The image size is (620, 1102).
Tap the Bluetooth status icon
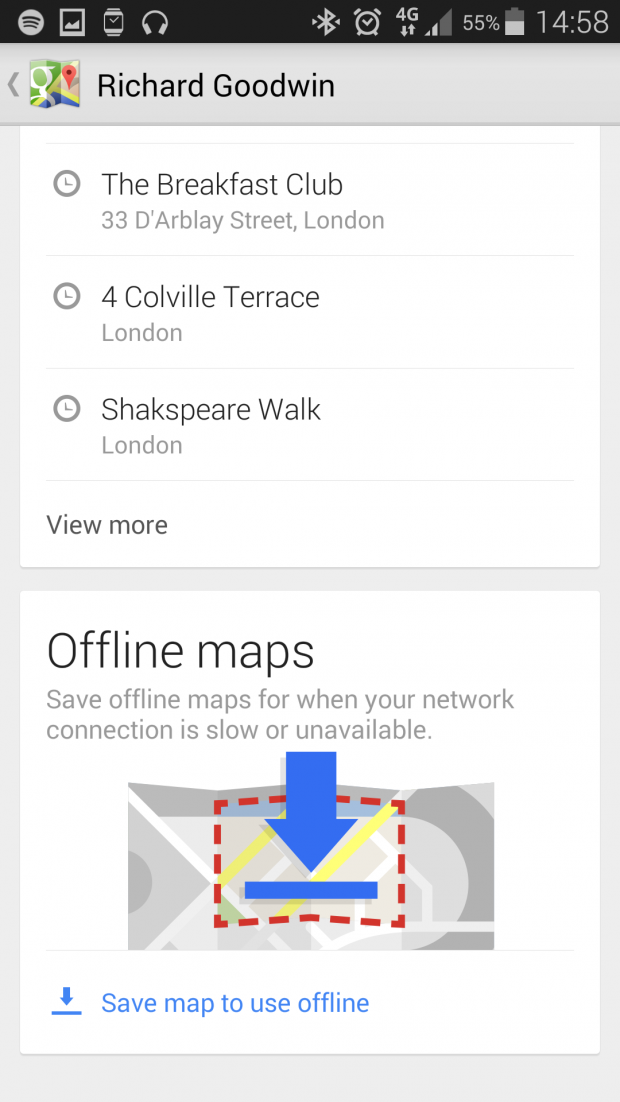pos(325,21)
